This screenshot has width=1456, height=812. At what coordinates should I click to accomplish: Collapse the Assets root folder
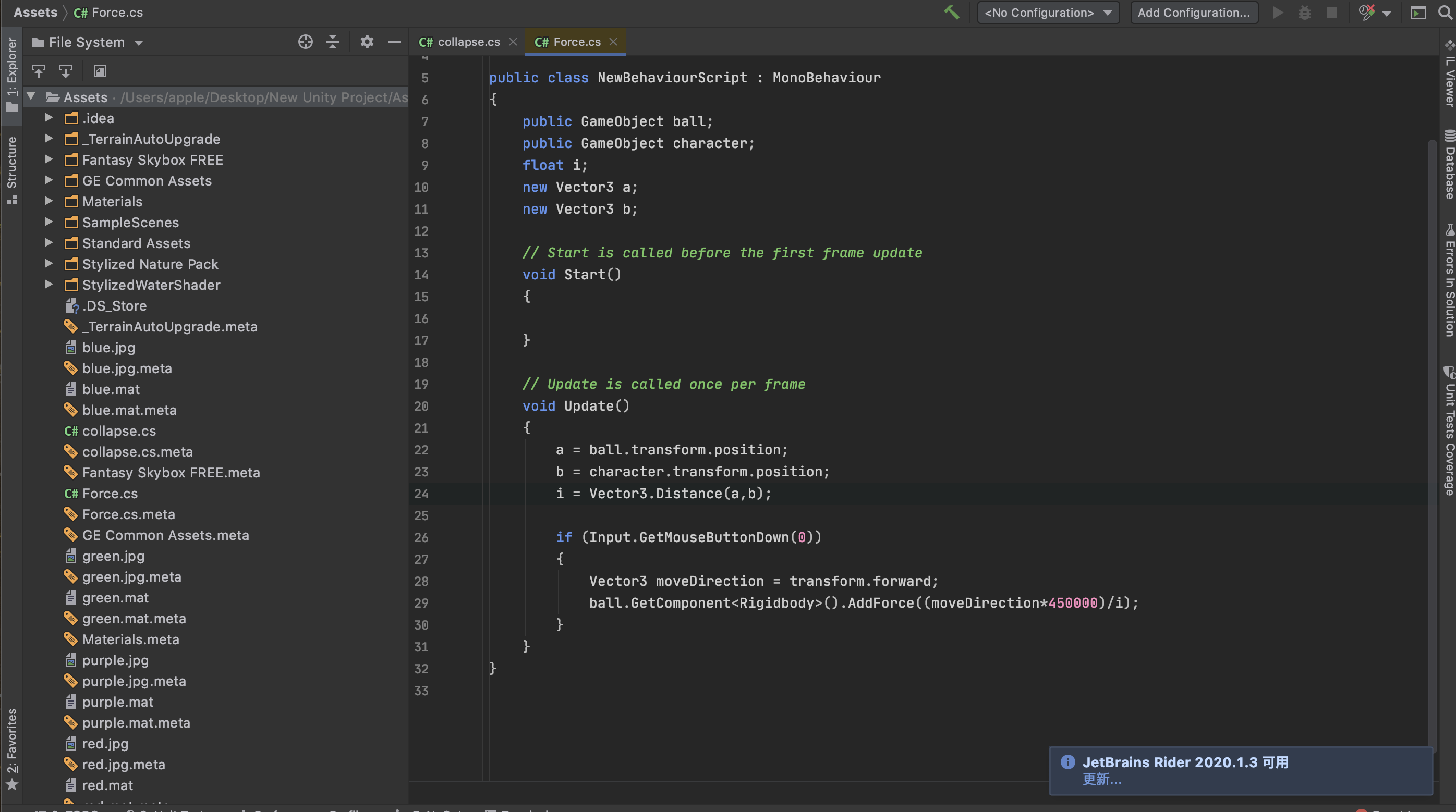point(31,96)
